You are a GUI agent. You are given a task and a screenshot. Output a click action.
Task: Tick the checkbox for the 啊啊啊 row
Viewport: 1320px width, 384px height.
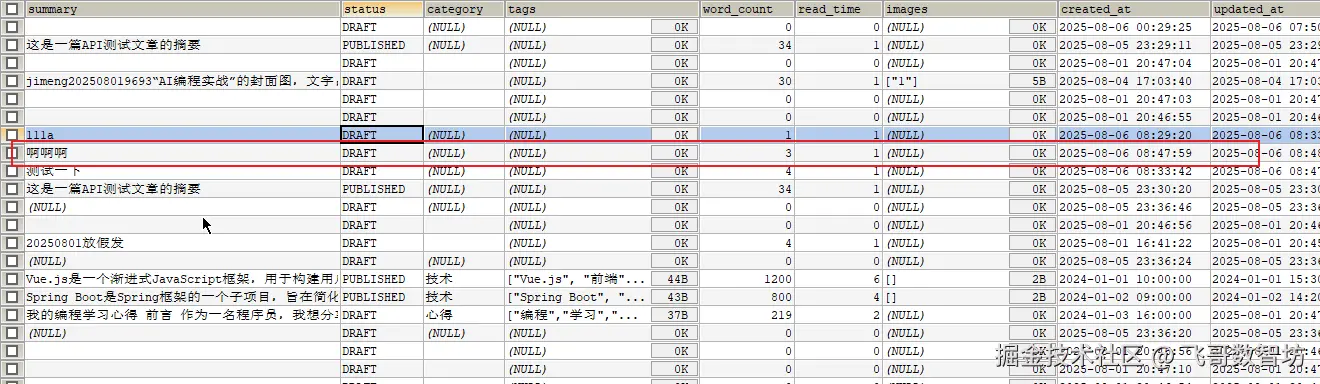click(x=12, y=153)
